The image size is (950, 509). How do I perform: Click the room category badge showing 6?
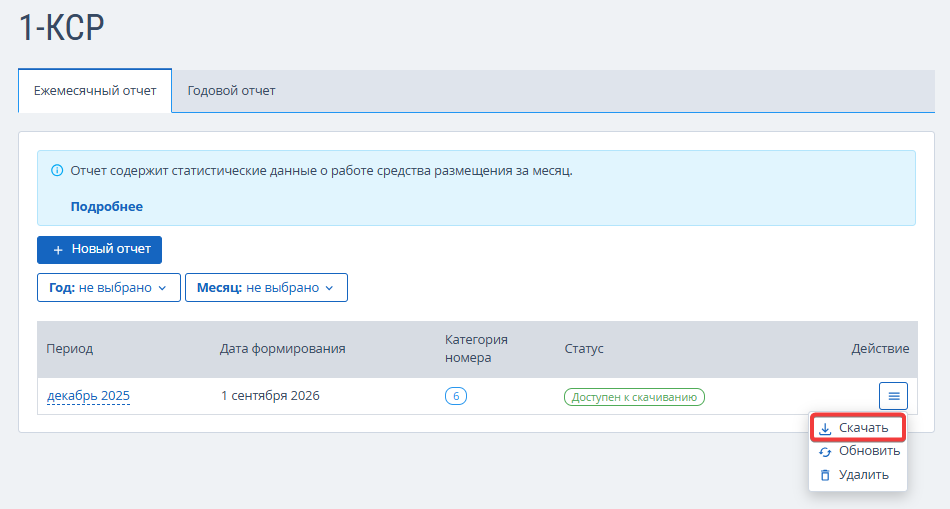[x=456, y=396]
